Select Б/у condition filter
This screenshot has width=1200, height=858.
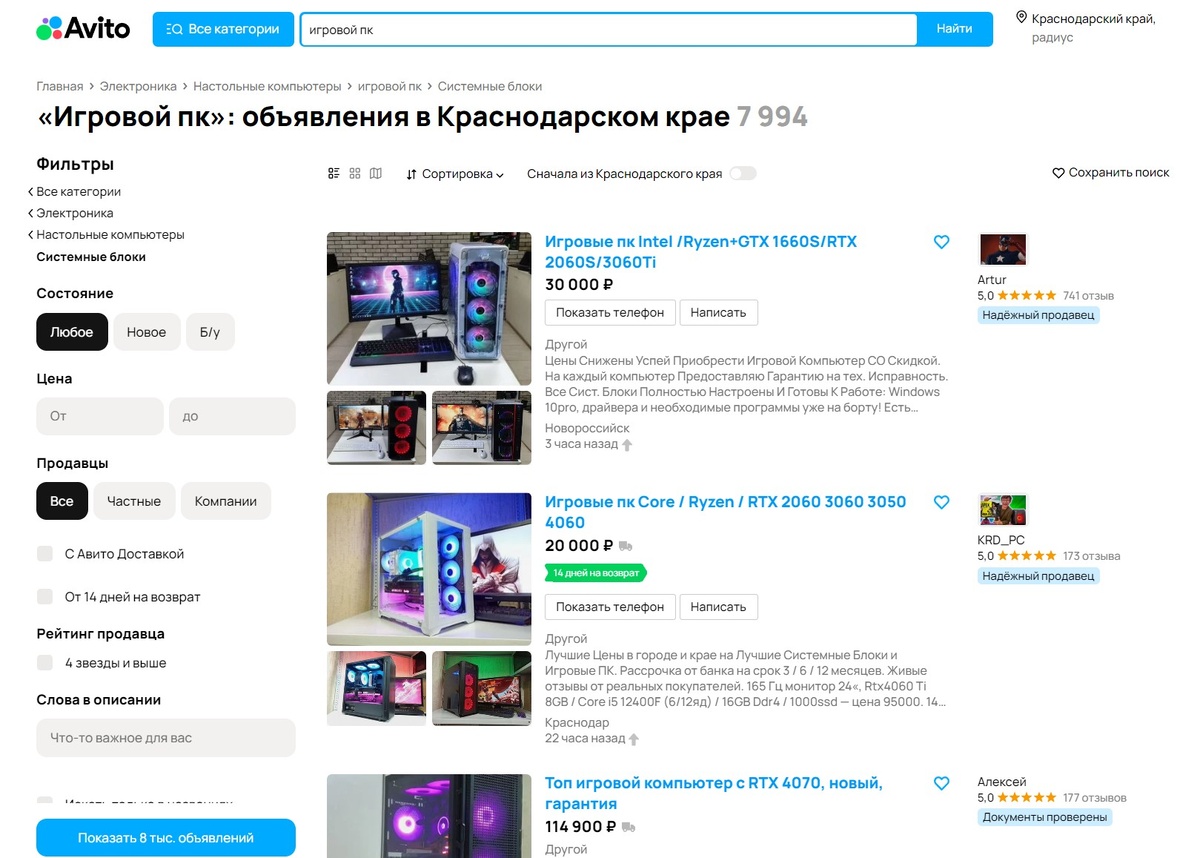pyautogui.click(x=210, y=332)
